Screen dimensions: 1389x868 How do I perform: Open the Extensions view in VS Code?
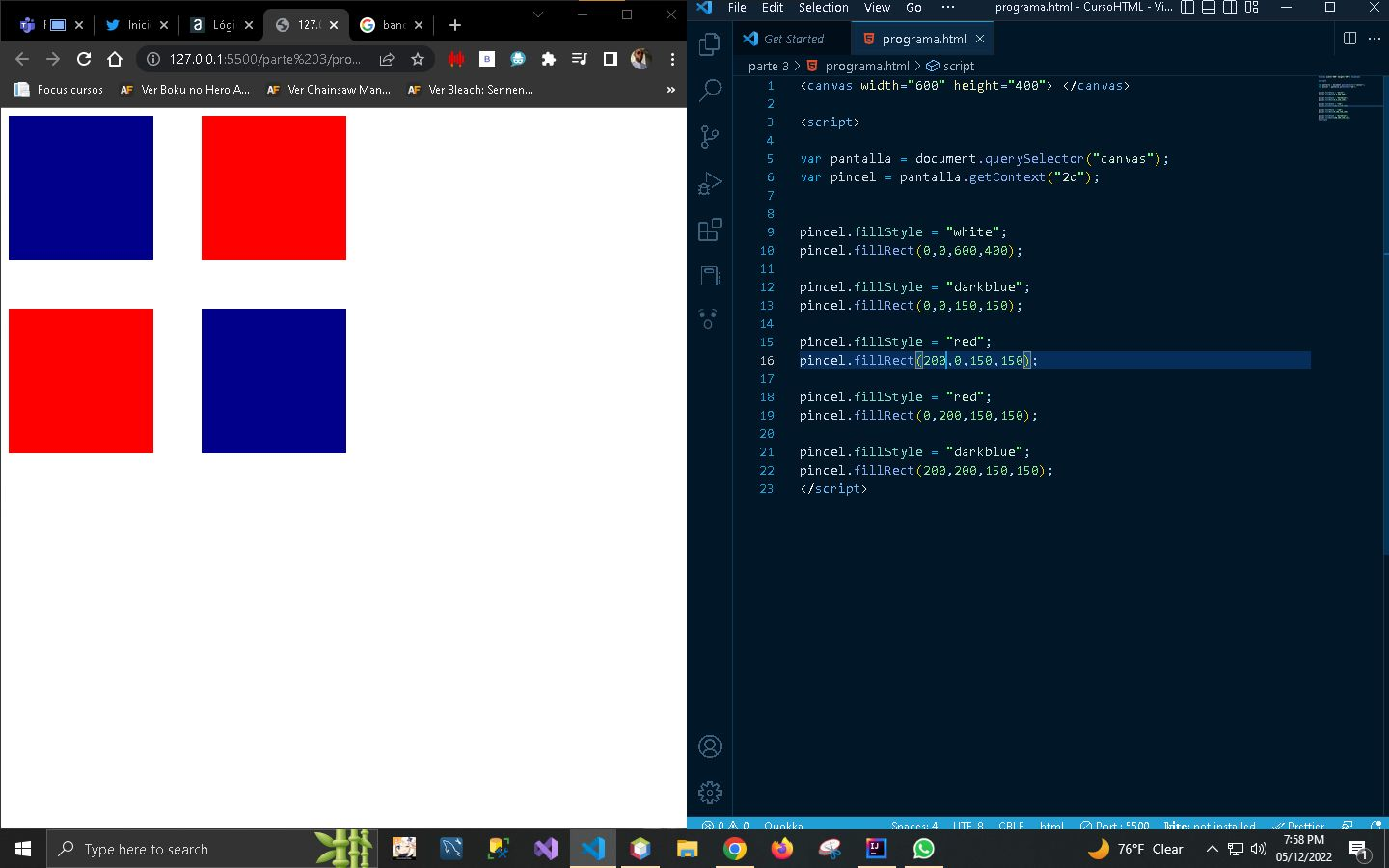point(710,230)
